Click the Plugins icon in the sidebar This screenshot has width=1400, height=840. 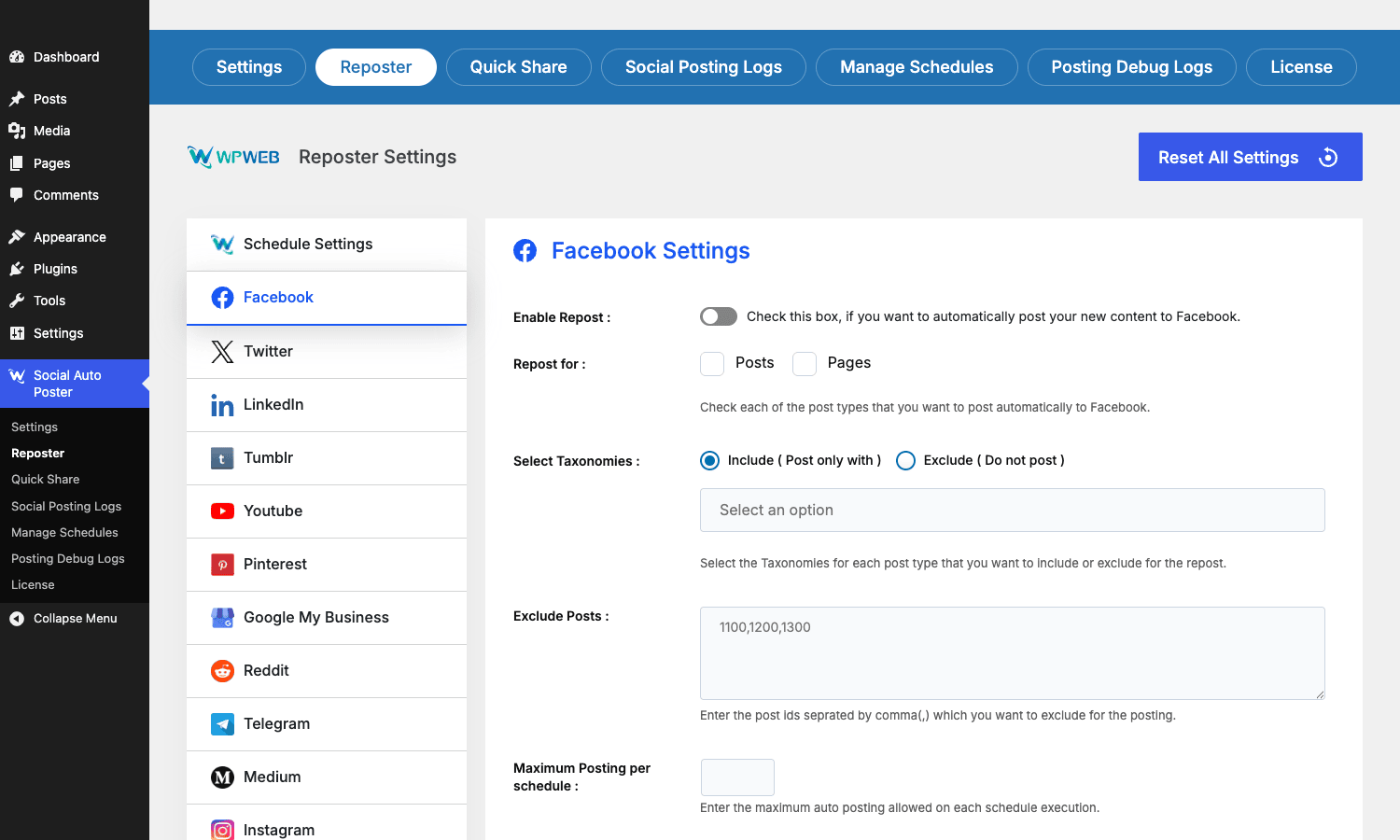[17, 269]
